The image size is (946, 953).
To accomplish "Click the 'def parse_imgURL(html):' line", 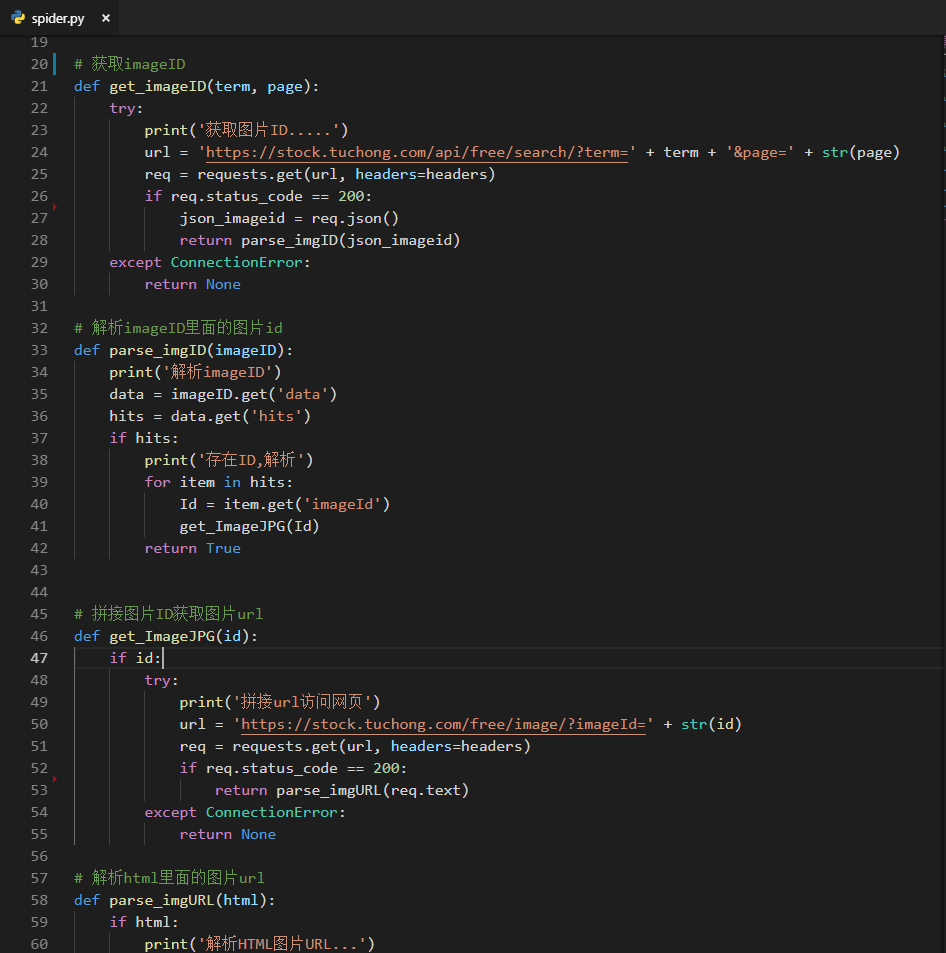I will click(174, 900).
